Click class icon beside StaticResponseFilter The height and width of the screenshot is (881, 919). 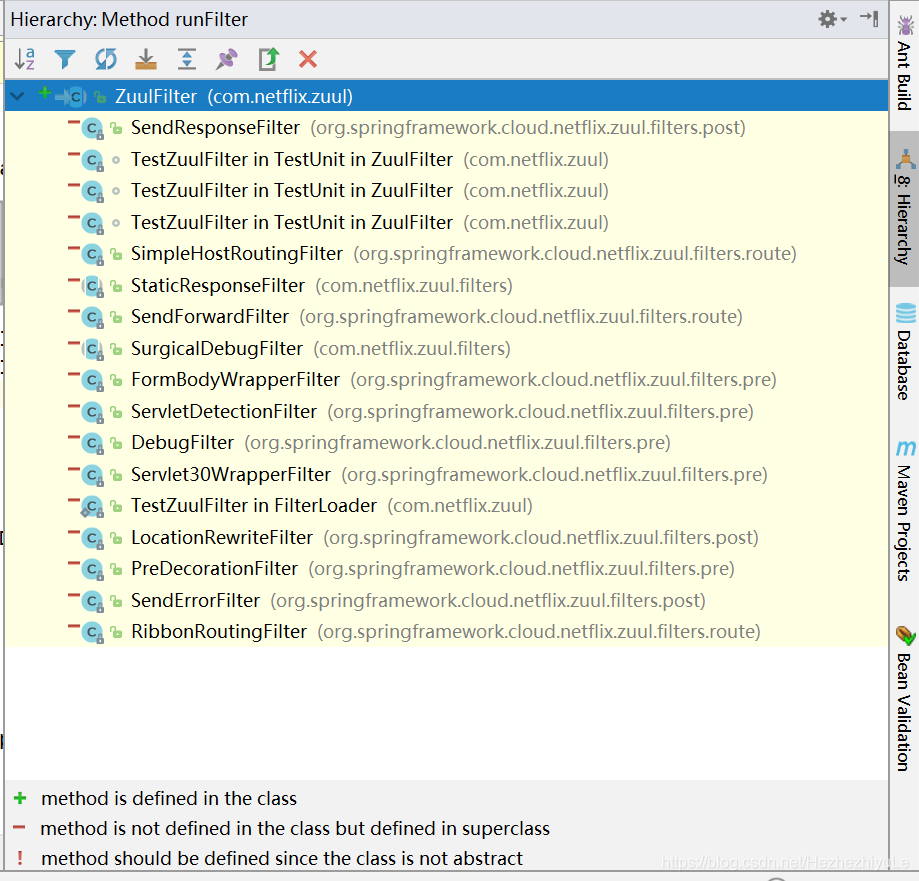point(93,286)
